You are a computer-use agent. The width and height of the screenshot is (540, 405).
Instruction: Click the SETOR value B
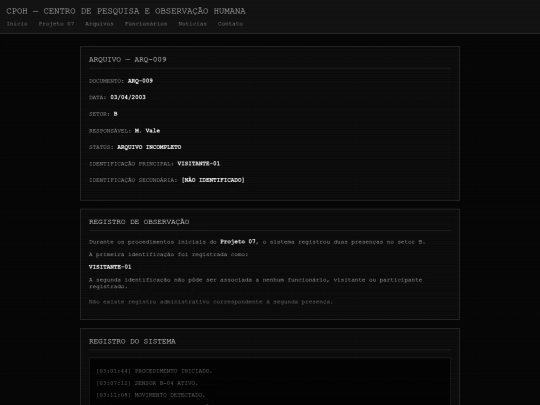coord(115,114)
